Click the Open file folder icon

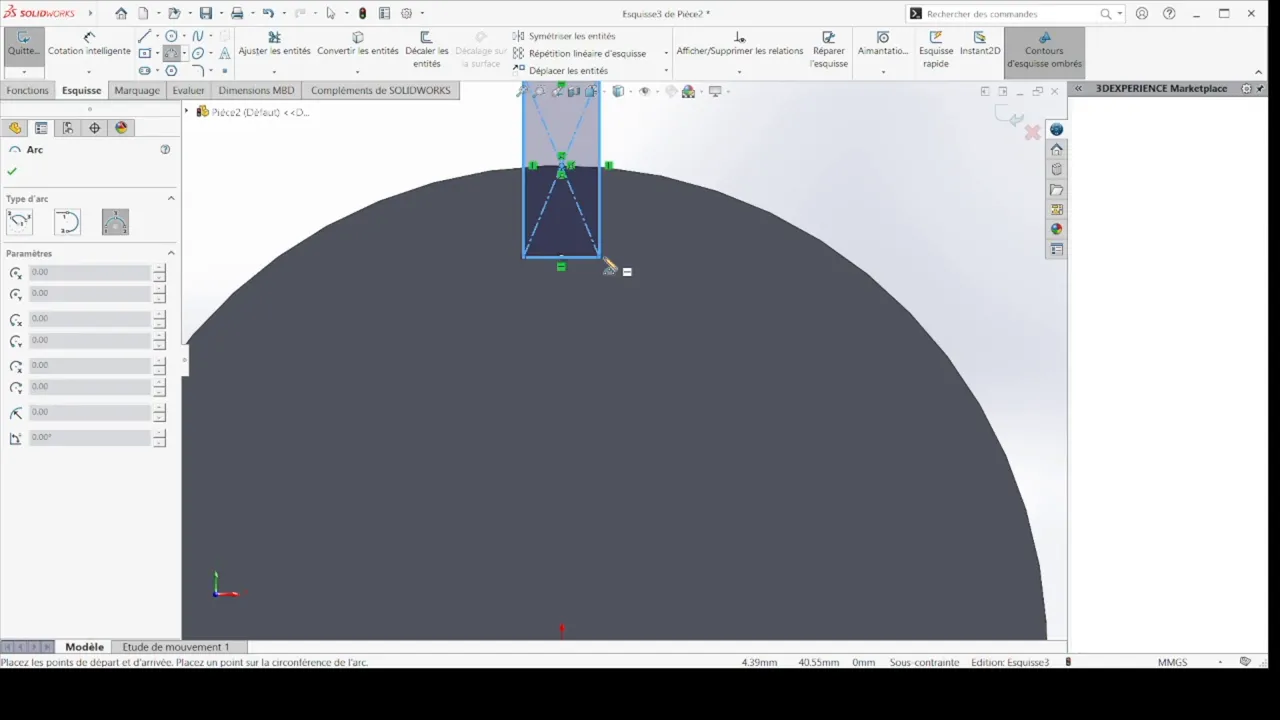coord(174,13)
